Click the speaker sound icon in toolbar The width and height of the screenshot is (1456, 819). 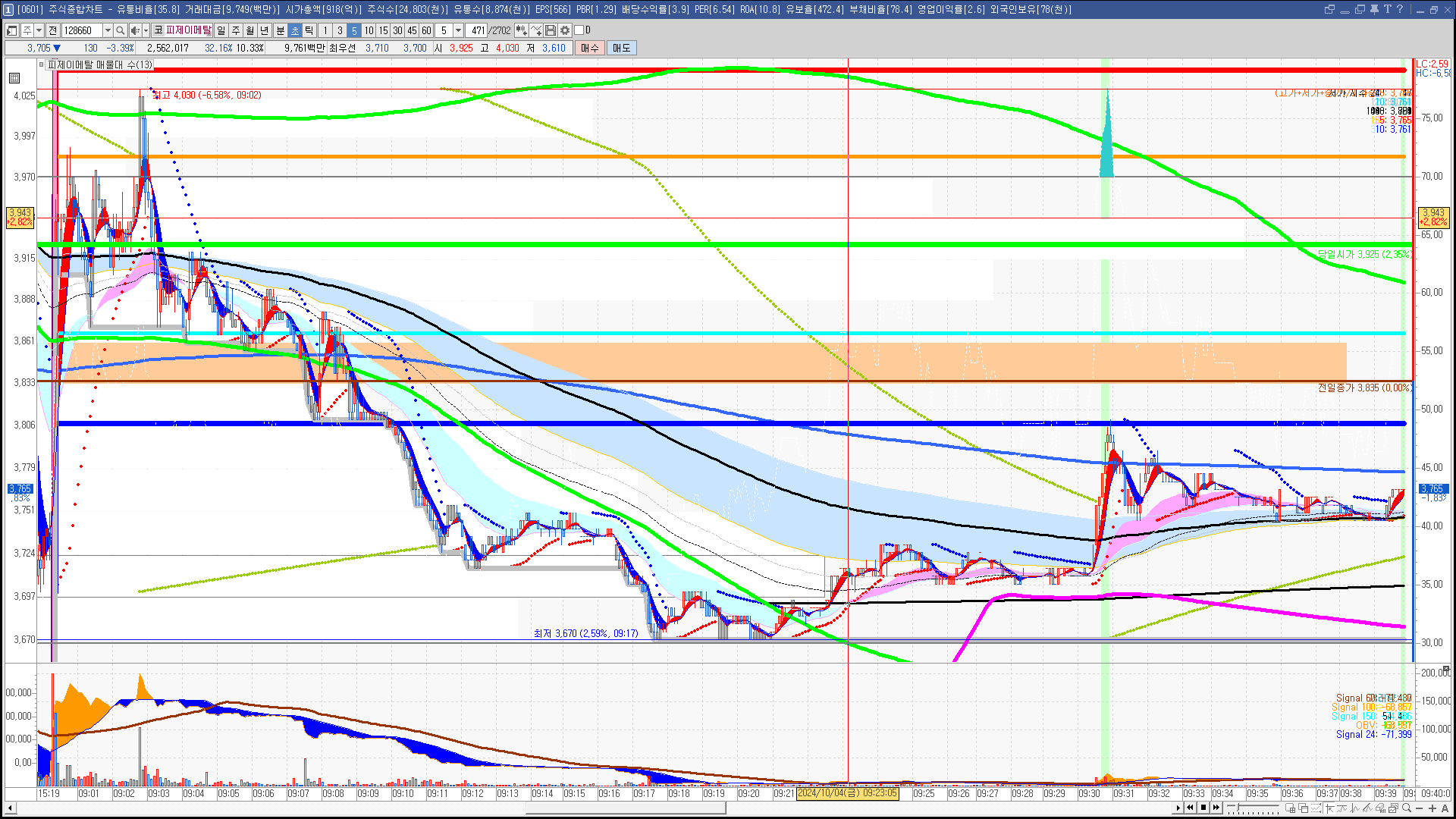point(135,30)
